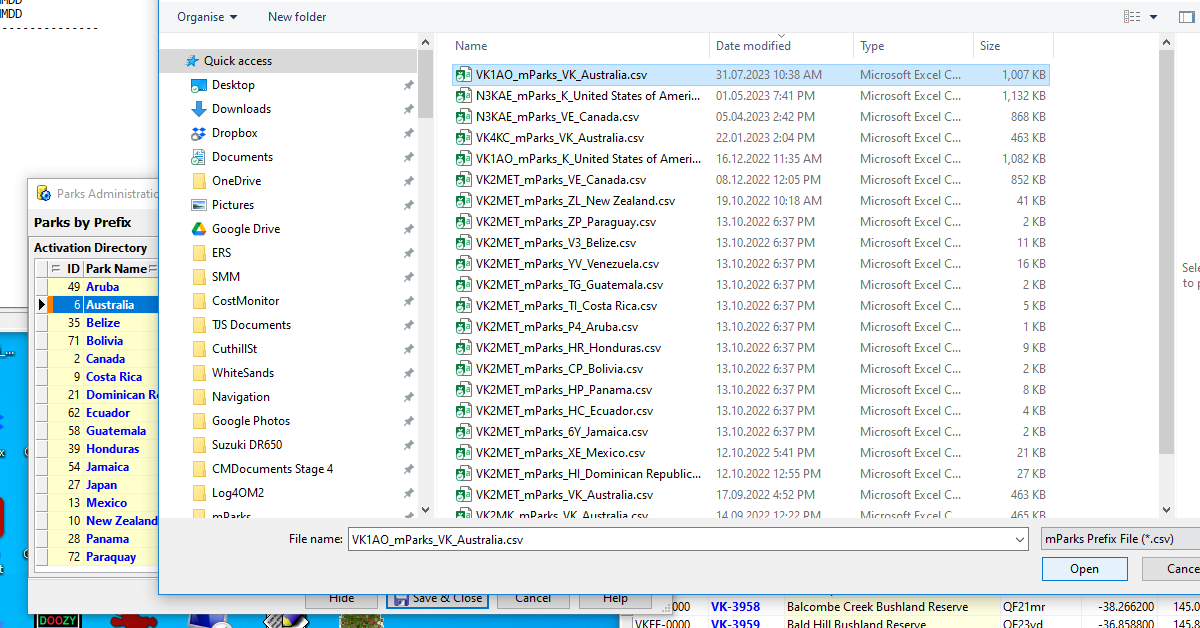1200x628 pixels.
Task: Sort files by Name column
Action: click(580, 46)
